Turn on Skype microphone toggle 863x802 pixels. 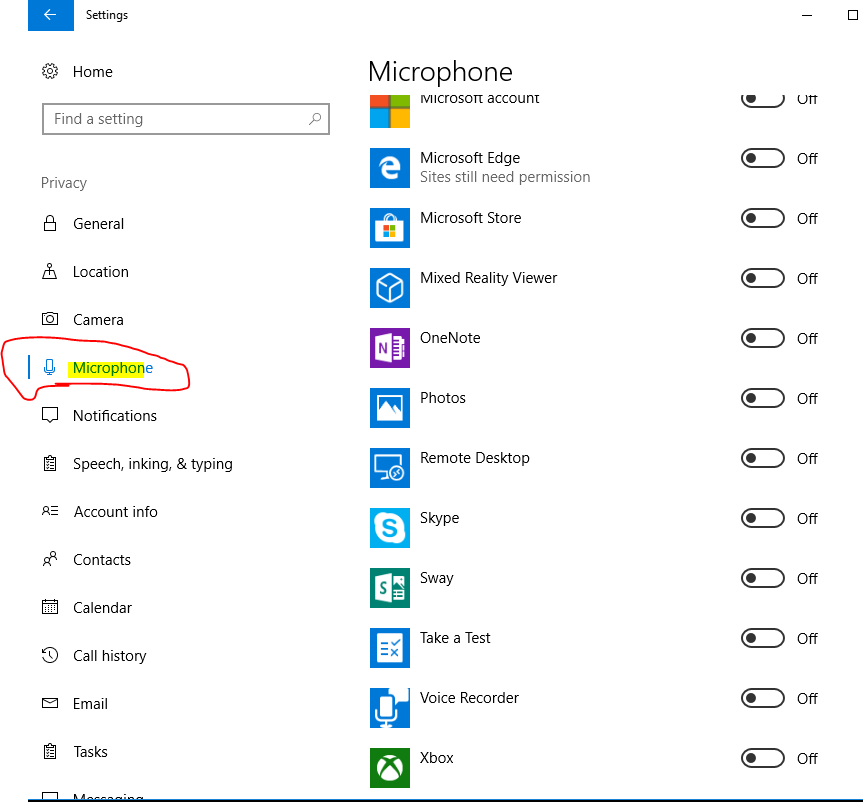click(x=762, y=519)
